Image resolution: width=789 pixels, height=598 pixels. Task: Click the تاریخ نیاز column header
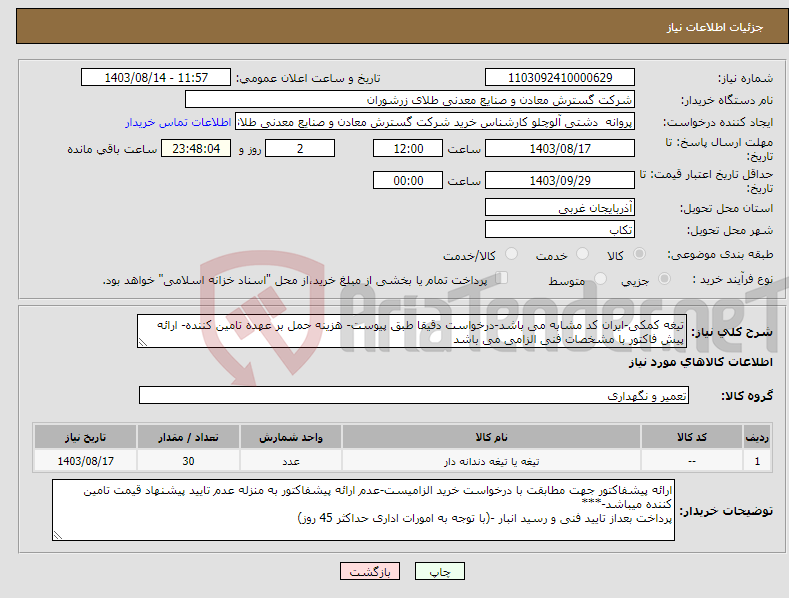[x=86, y=437]
